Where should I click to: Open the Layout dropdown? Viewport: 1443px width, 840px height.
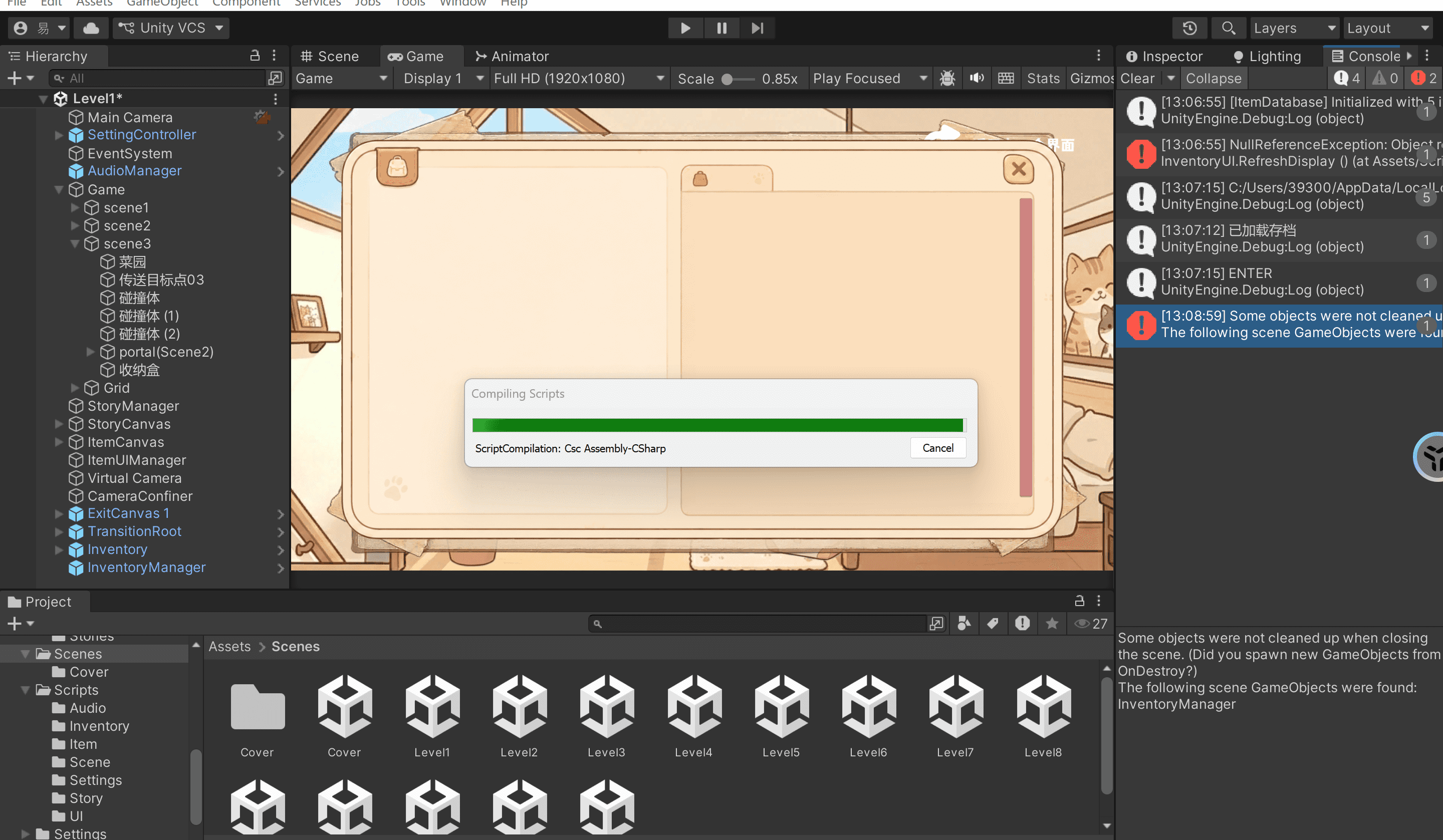(x=1388, y=28)
